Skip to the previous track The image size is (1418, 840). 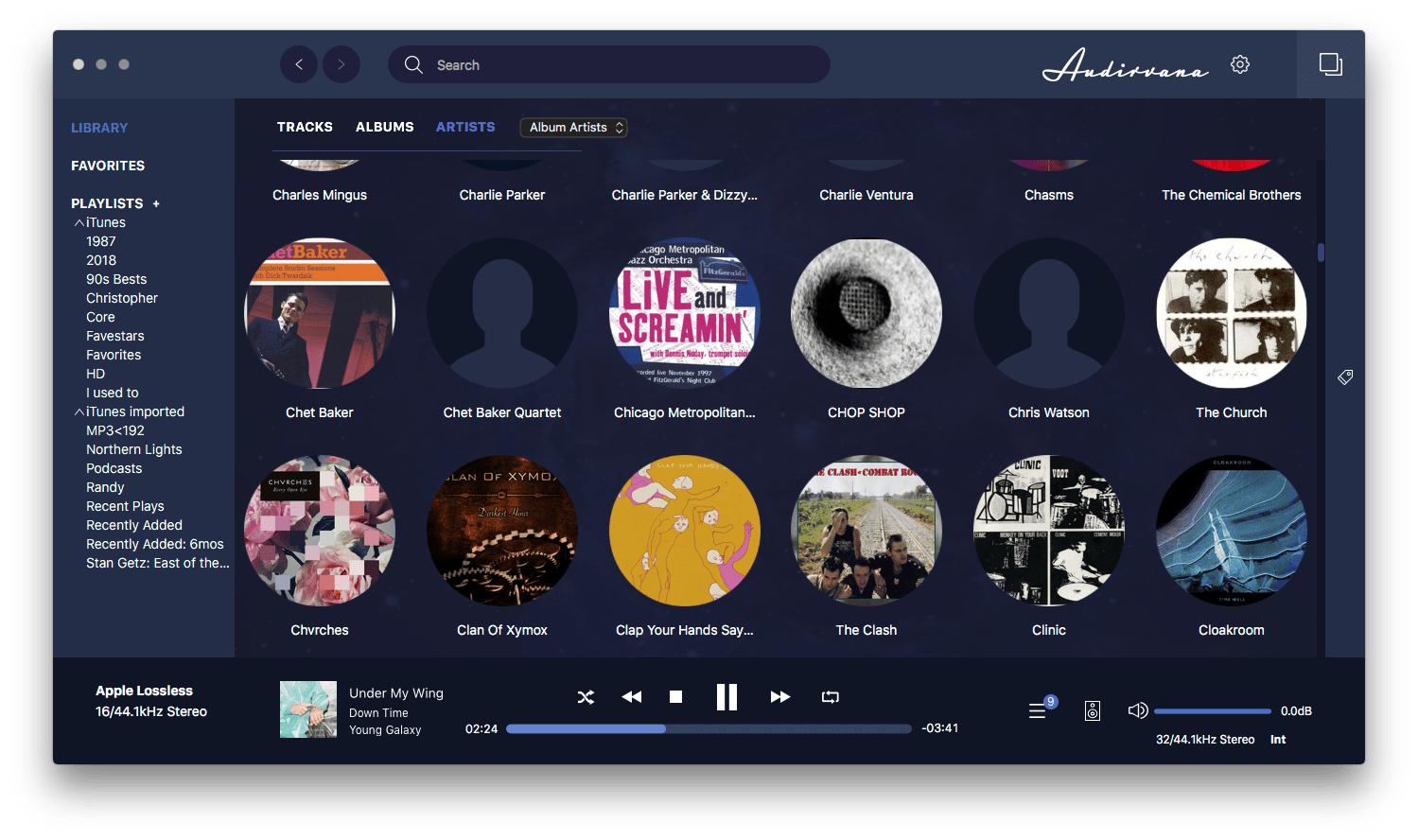[632, 697]
